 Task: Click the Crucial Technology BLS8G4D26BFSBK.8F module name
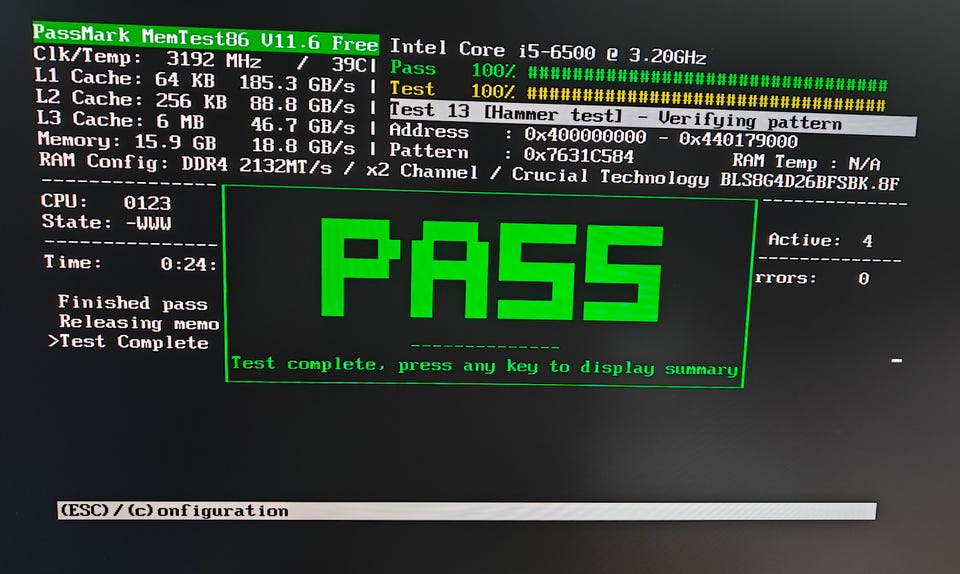[705, 178]
